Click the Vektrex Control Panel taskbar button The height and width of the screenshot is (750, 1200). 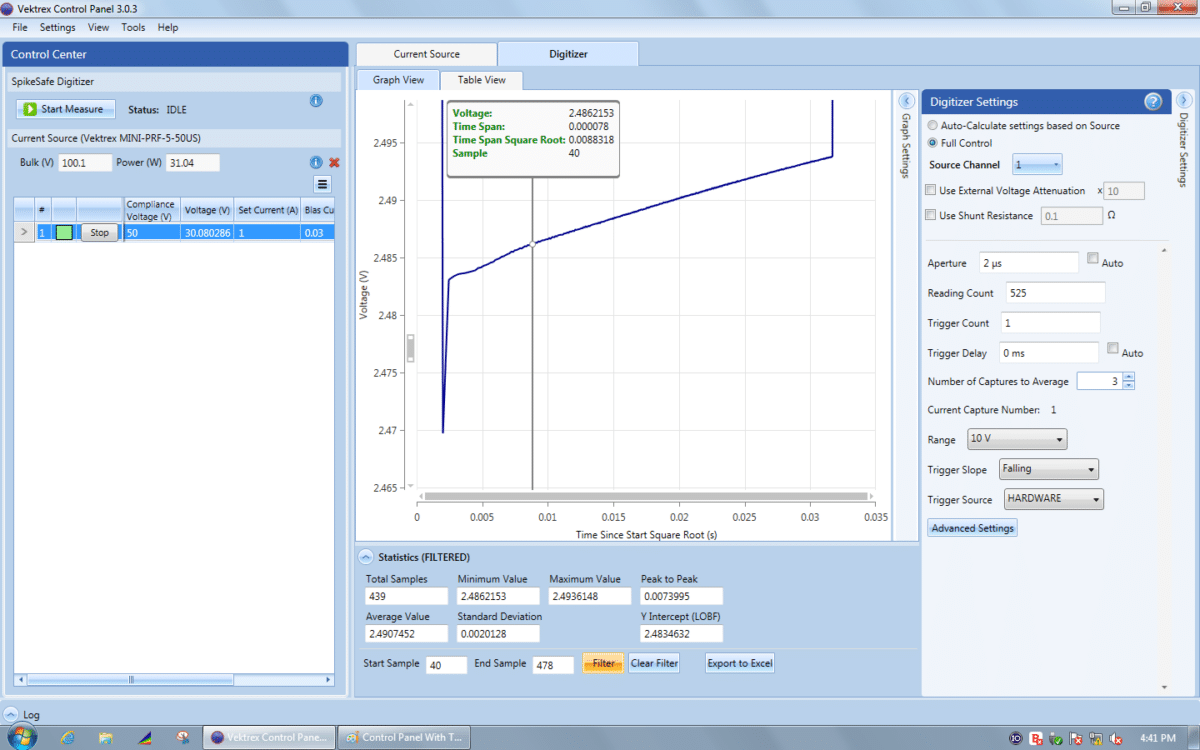(268, 738)
